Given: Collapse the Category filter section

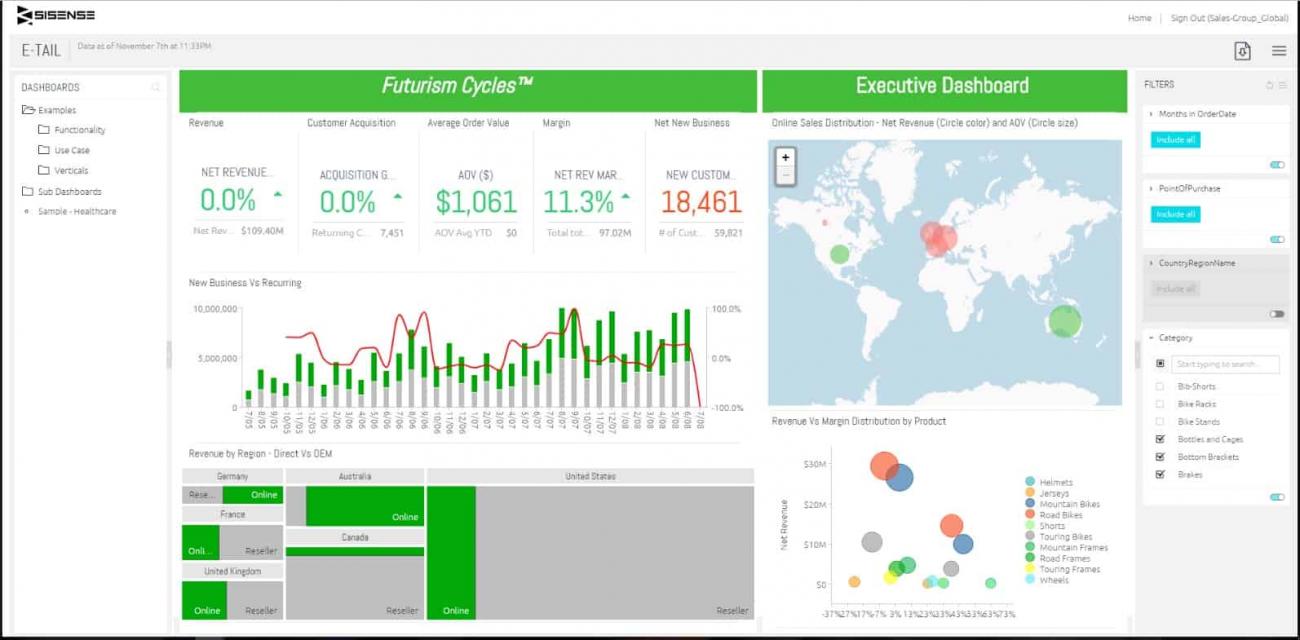Looking at the screenshot, I should [1151, 337].
